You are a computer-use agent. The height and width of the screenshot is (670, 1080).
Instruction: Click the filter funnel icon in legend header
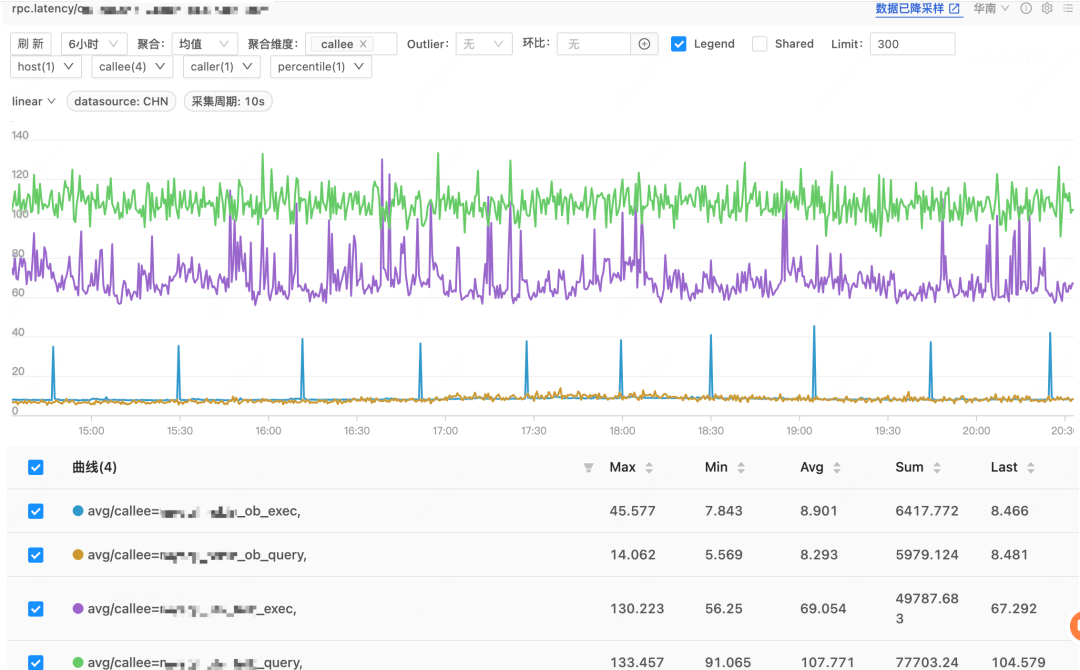pyautogui.click(x=588, y=468)
